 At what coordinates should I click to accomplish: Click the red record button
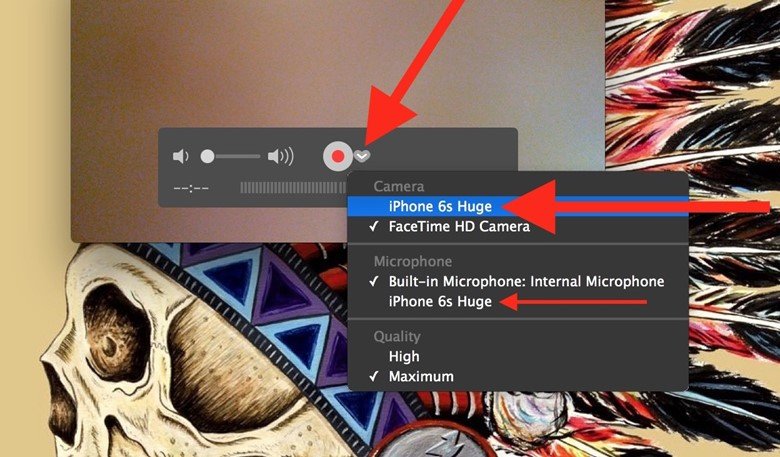point(338,156)
